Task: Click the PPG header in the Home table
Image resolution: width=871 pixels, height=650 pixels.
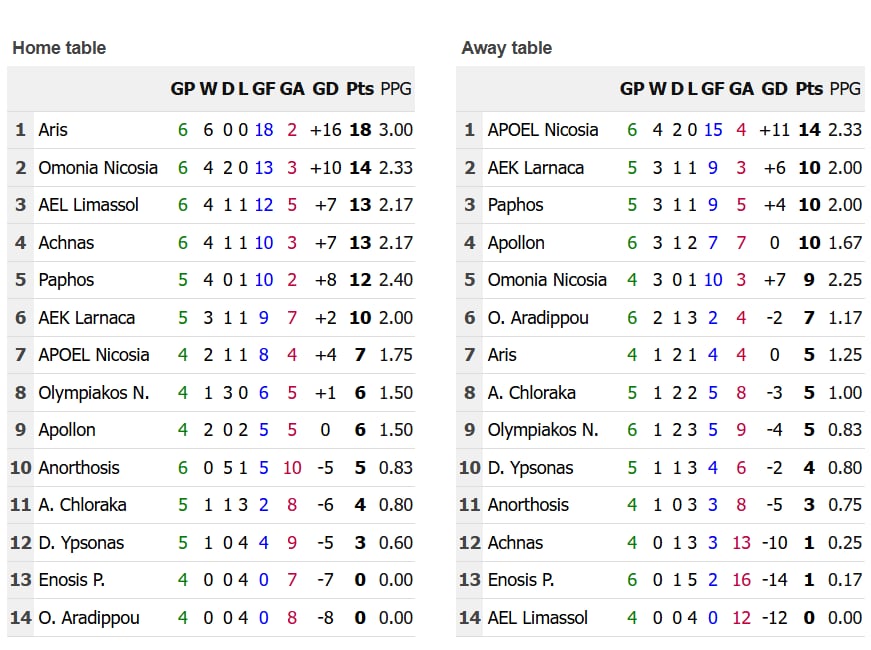Action: [x=397, y=89]
